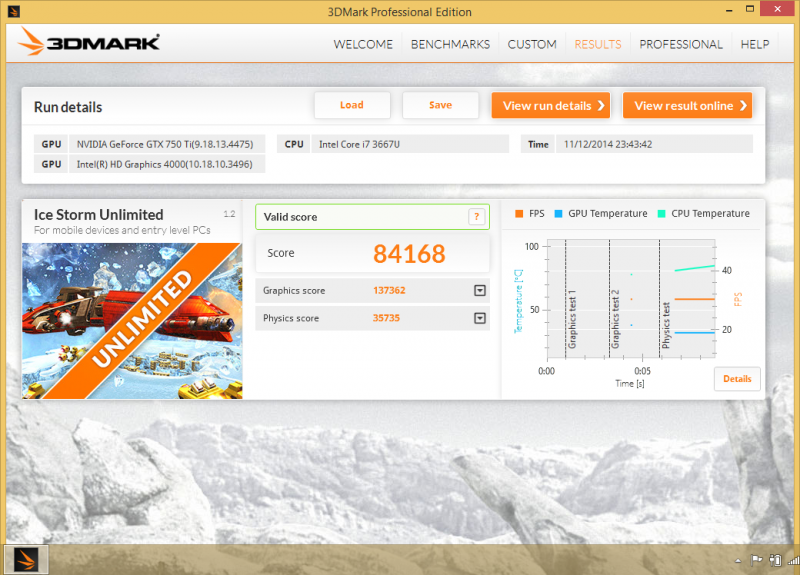
Task: Click the Ice Storm Unlimited title
Action: coord(98,214)
